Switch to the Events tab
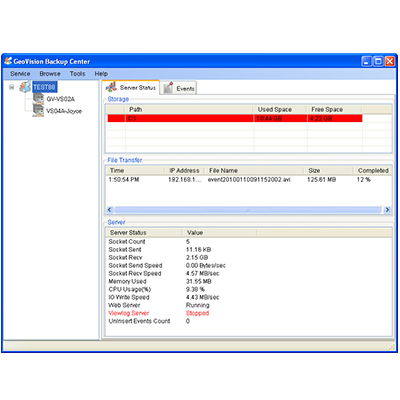 coord(178,88)
